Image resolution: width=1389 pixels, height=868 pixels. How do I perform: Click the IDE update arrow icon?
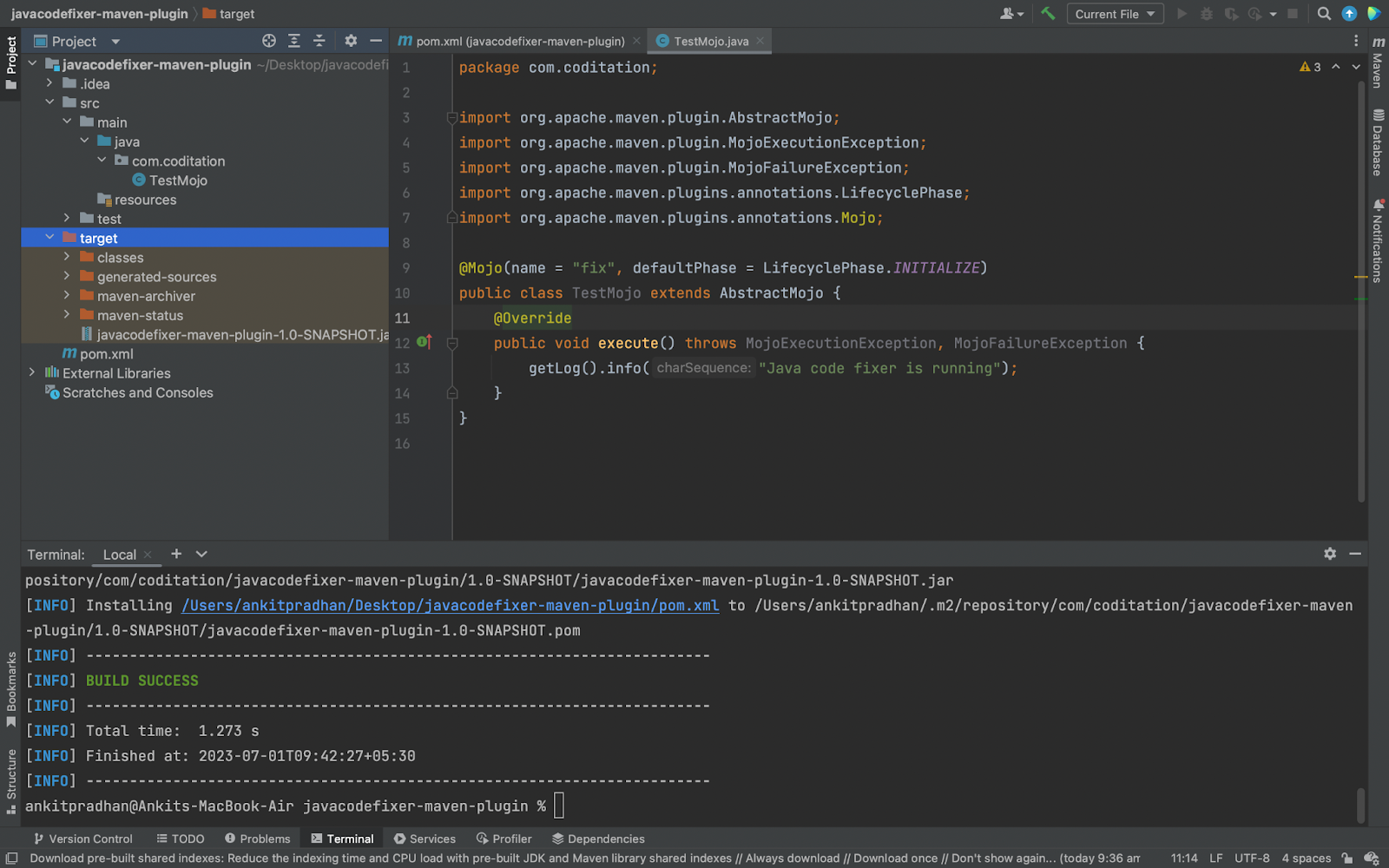tap(1349, 14)
